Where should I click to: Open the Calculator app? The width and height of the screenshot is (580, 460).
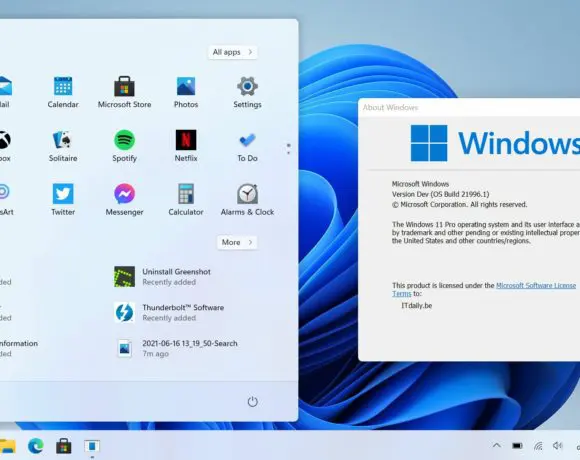tap(186, 200)
